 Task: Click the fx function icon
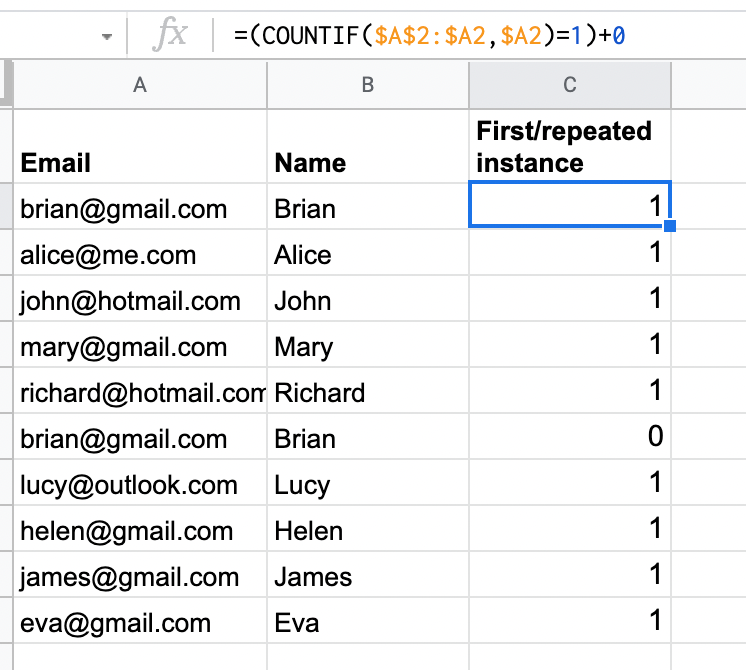click(170, 35)
